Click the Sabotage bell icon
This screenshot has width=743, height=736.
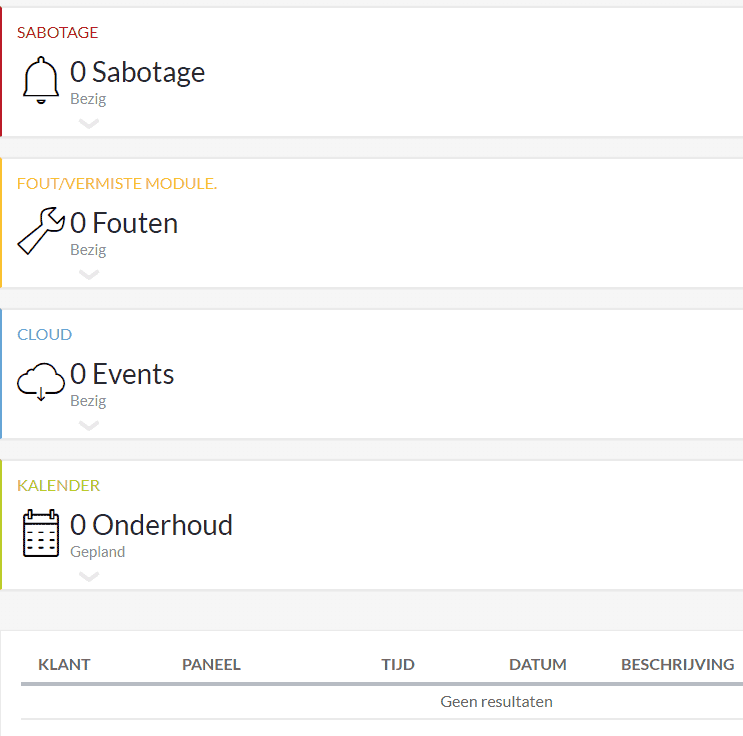pyautogui.click(x=41, y=80)
